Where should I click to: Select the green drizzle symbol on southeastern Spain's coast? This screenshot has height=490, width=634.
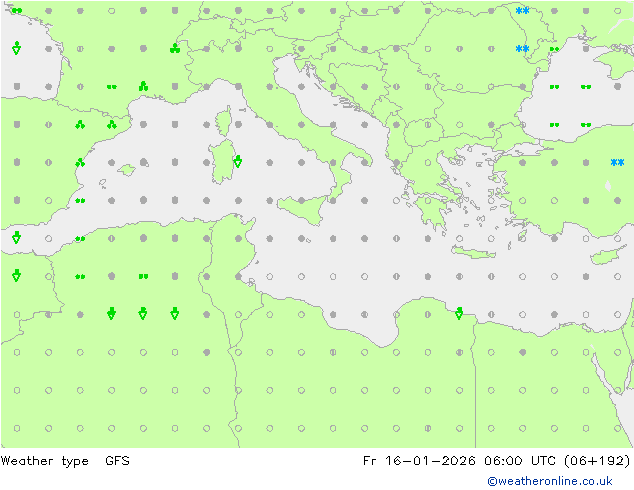coord(80,201)
